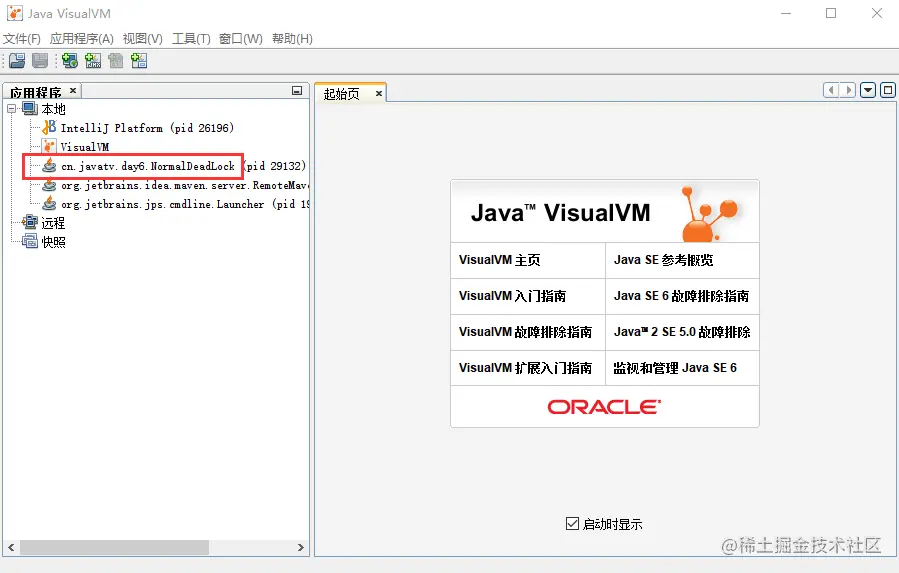The height and width of the screenshot is (573, 899).
Task: Click the Add Remote Host toolbar icon
Action: tap(70, 61)
